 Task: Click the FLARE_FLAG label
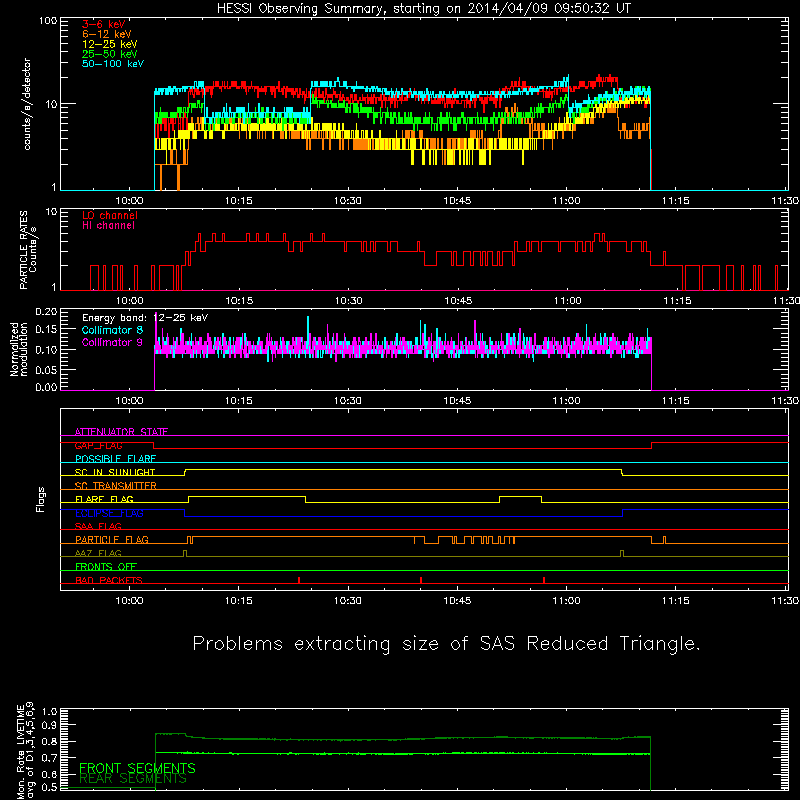point(104,499)
